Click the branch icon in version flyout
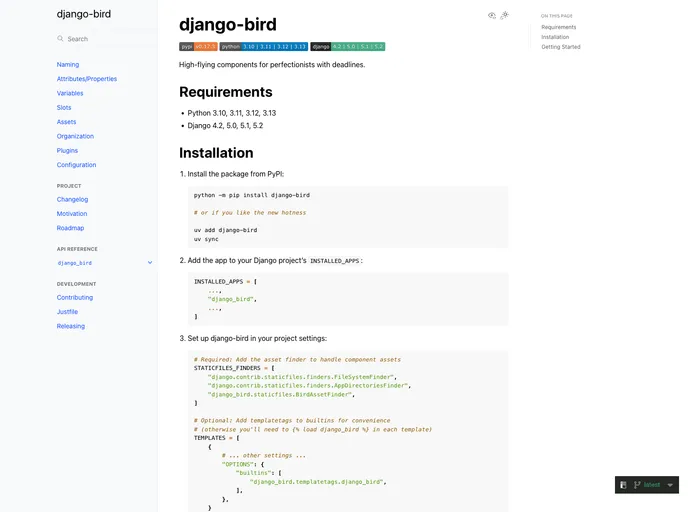Screen dimensions: 688x512 click(637, 485)
